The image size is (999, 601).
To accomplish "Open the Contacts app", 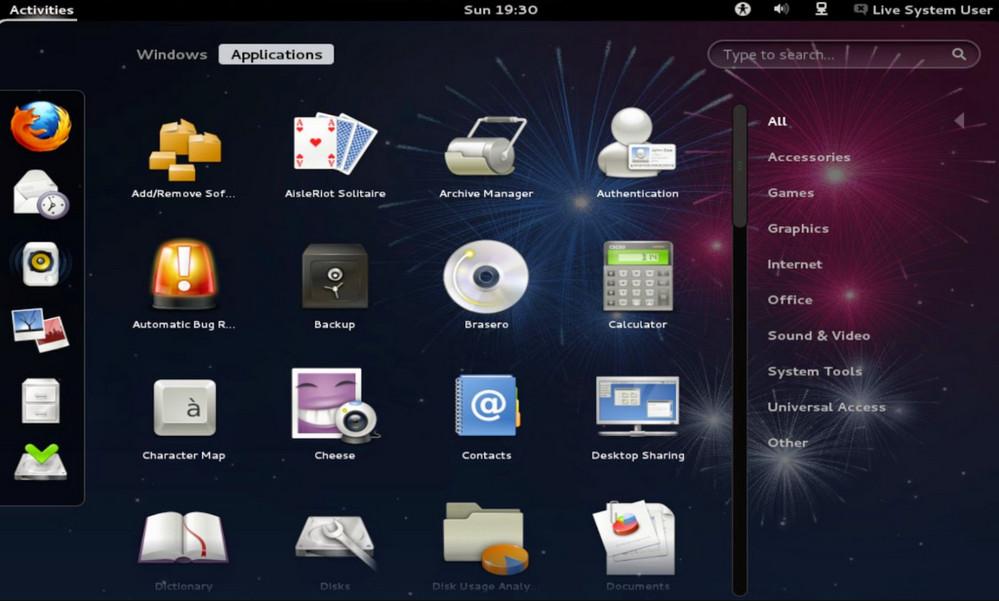I will [486, 408].
